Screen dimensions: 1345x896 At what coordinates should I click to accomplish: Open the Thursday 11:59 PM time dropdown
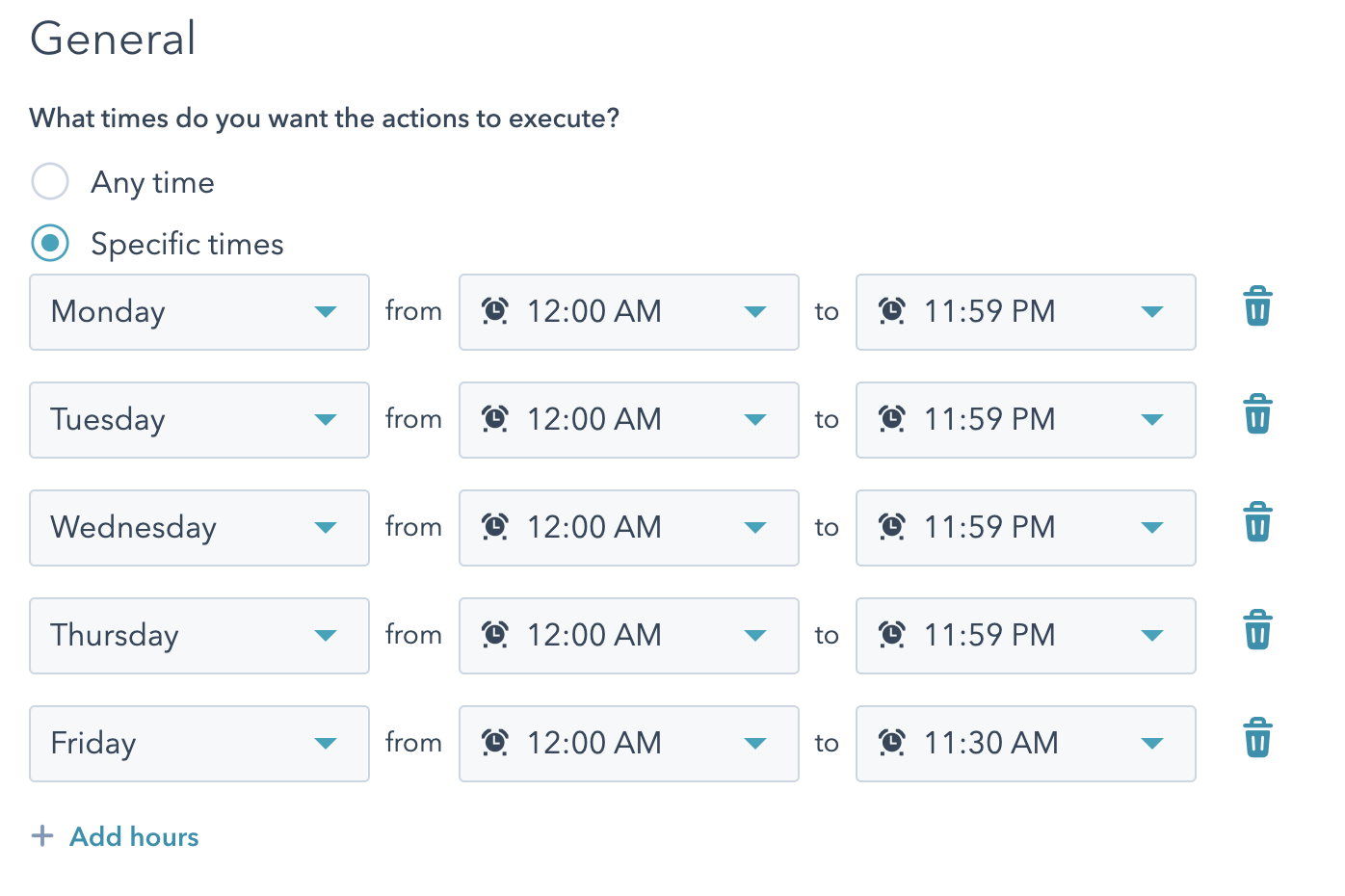[1153, 635]
